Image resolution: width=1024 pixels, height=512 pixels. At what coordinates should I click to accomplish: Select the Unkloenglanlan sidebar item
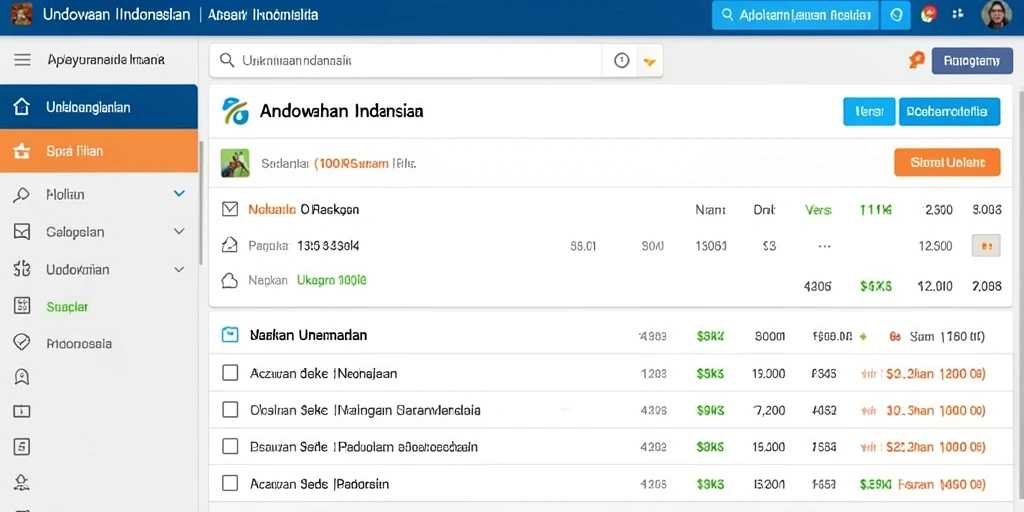tap(99, 106)
